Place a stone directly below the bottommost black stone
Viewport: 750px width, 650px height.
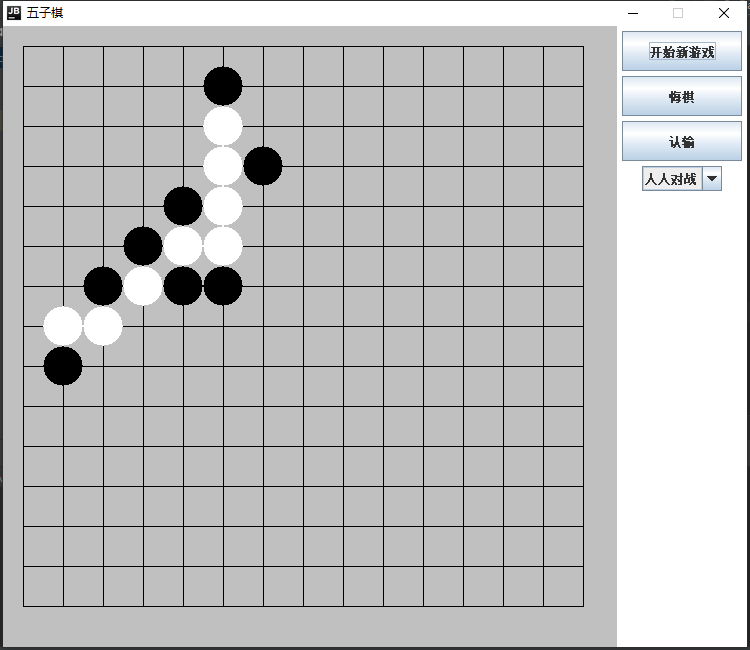point(63,406)
